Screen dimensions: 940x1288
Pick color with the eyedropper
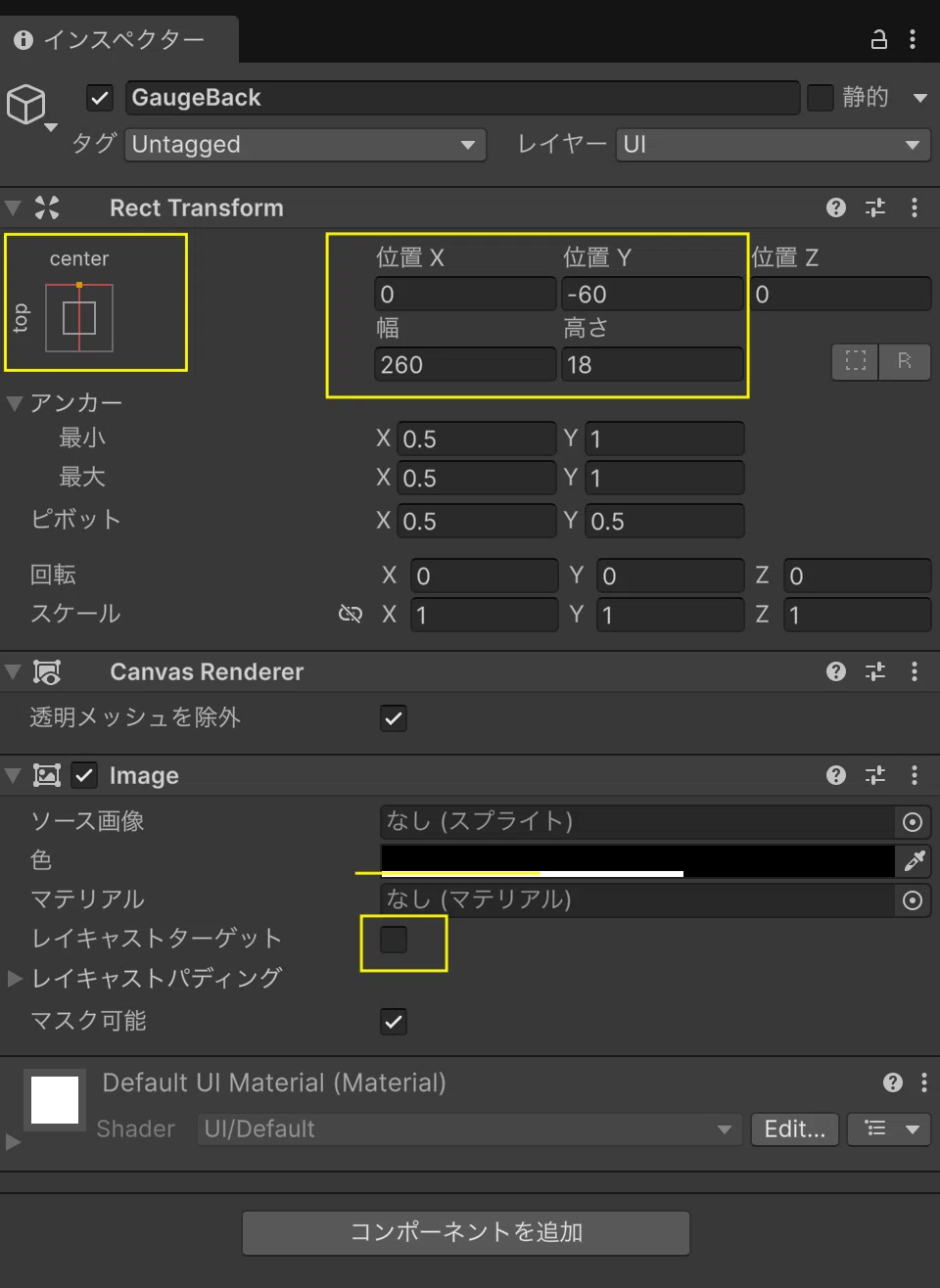pos(914,861)
